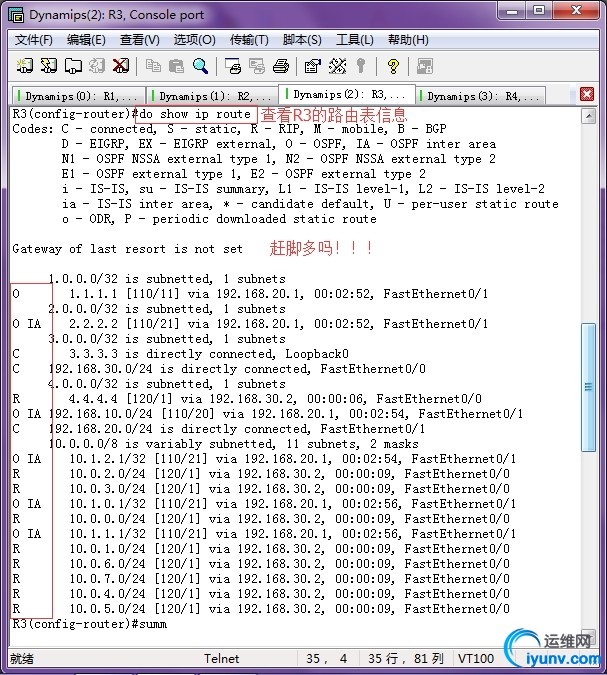Screen dimensions: 607x675
Task: Click the yellow Help question mark icon
Action: click(x=393, y=66)
